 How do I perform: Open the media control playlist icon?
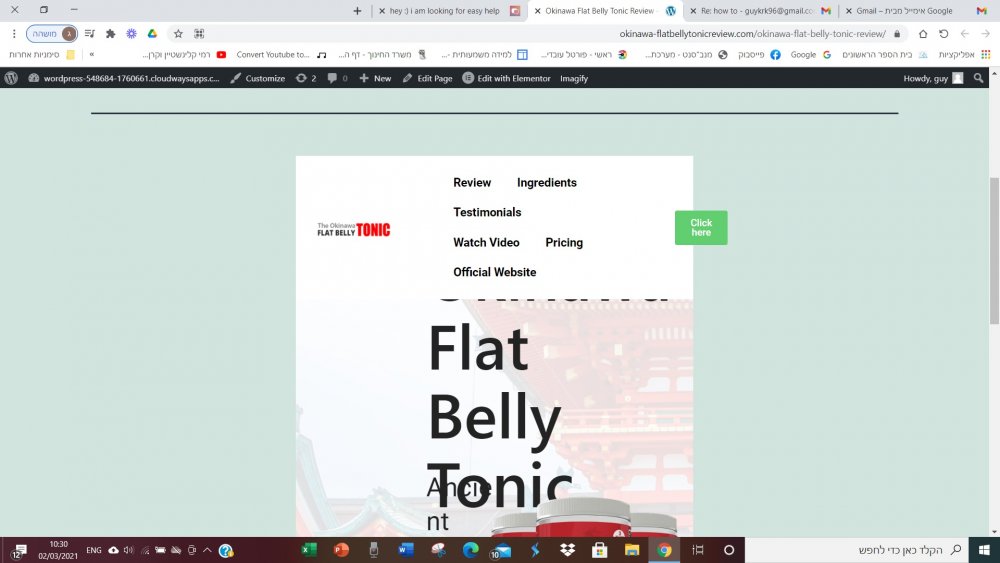89,34
